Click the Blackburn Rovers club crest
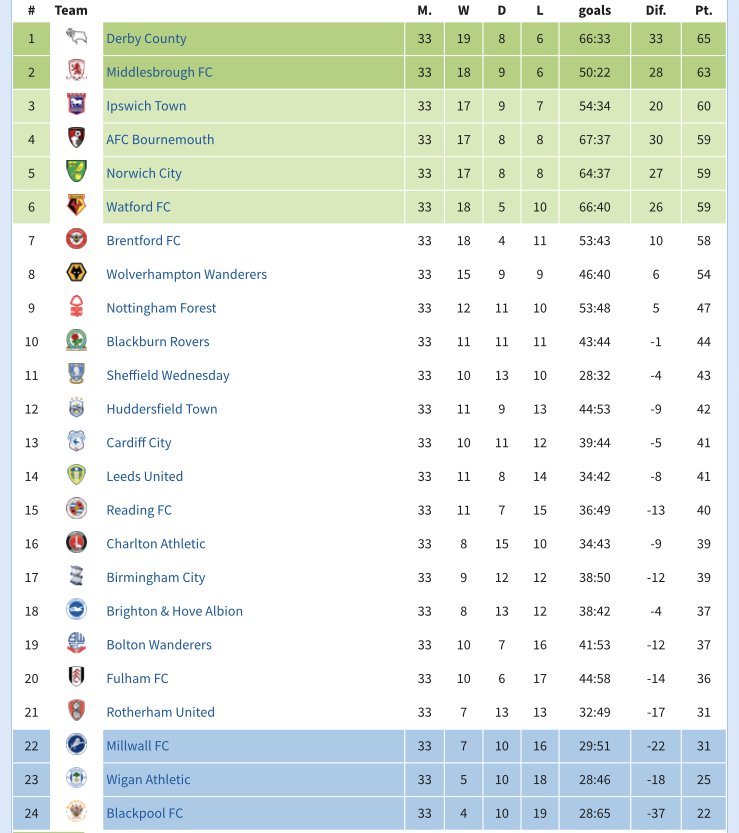This screenshot has width=739, height=833. pos(76,342)
